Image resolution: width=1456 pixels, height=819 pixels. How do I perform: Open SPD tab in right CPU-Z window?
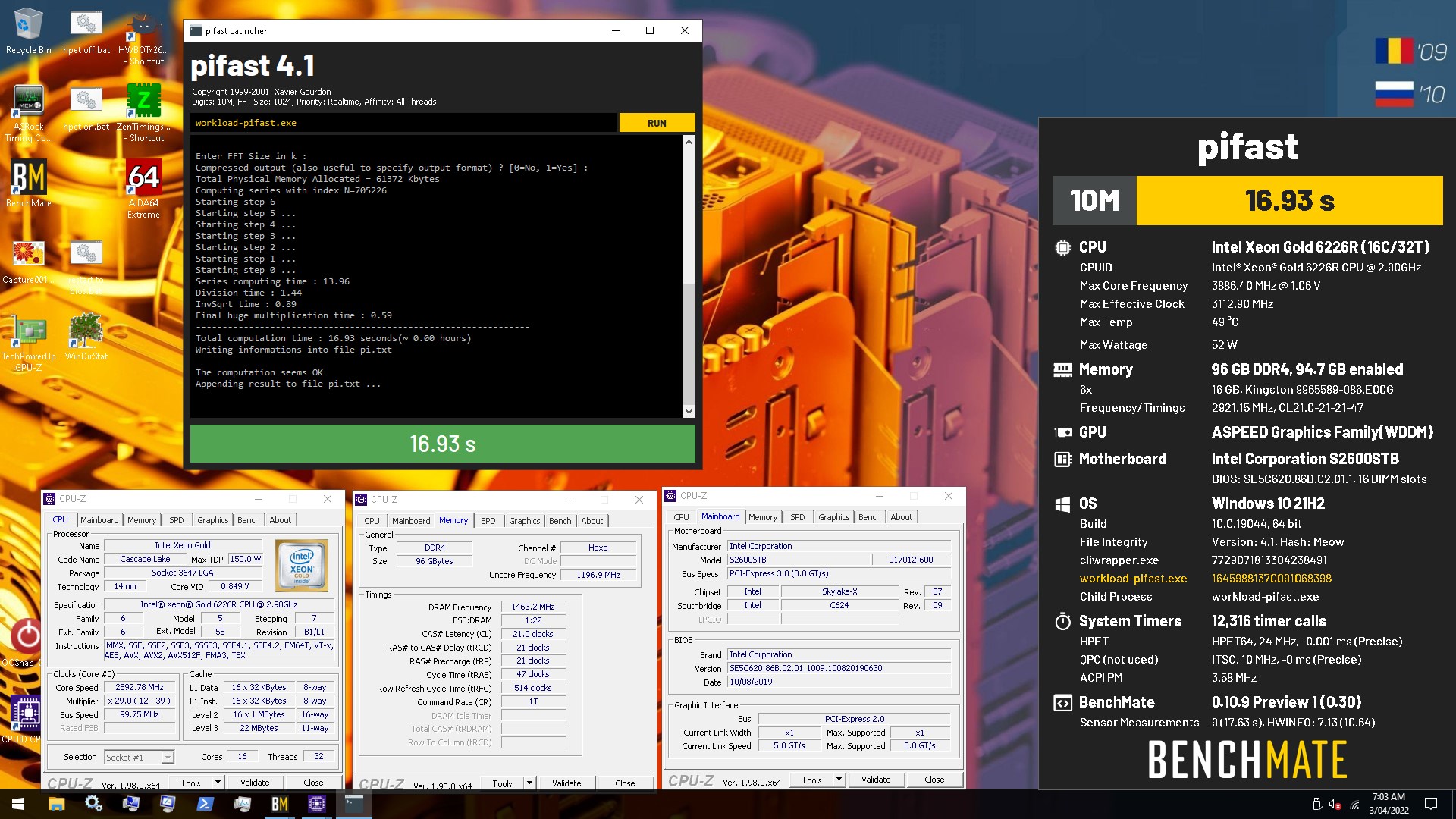798,517
